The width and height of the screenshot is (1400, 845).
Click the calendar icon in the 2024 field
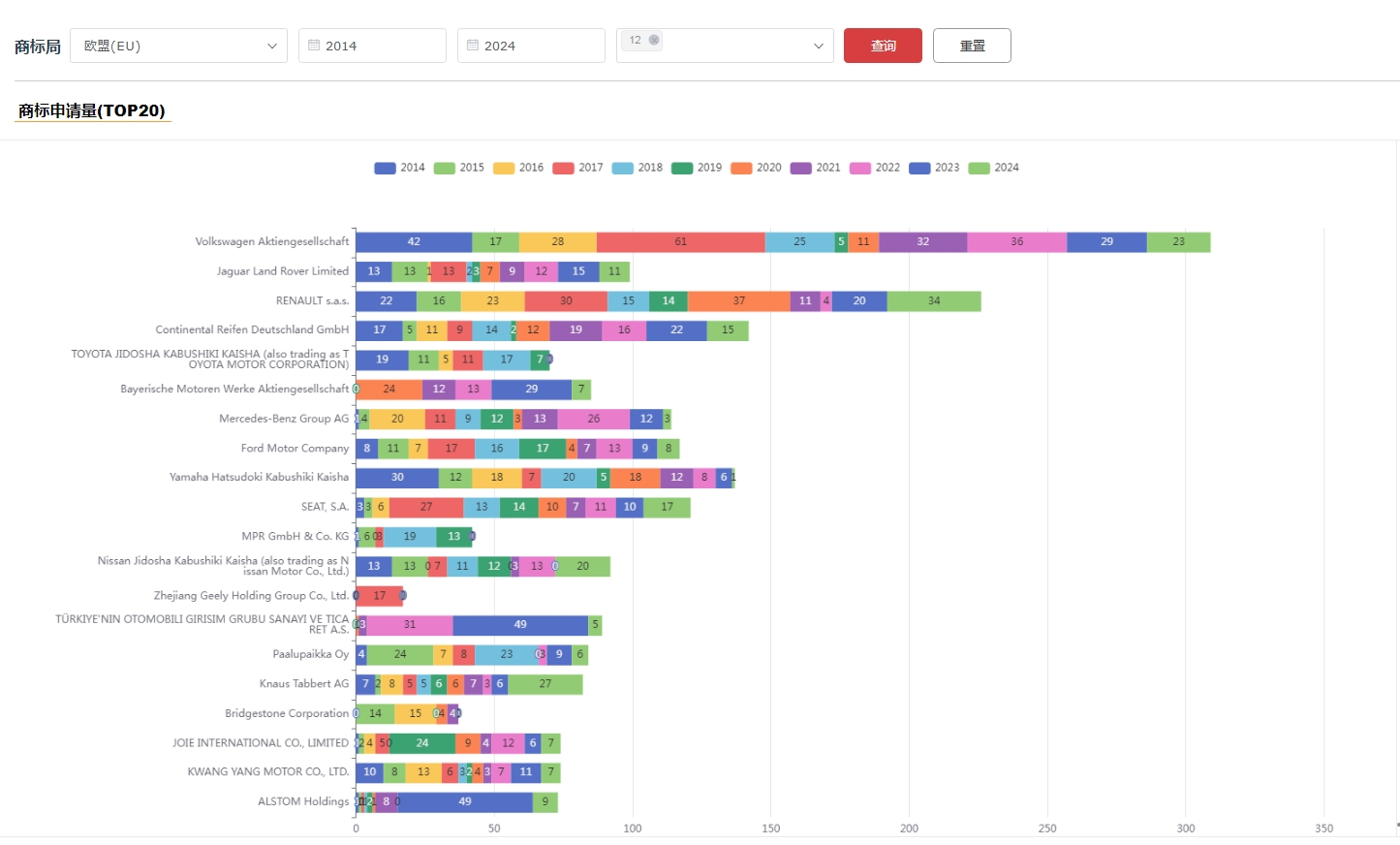pyautogui.click(x=473, y=46)
